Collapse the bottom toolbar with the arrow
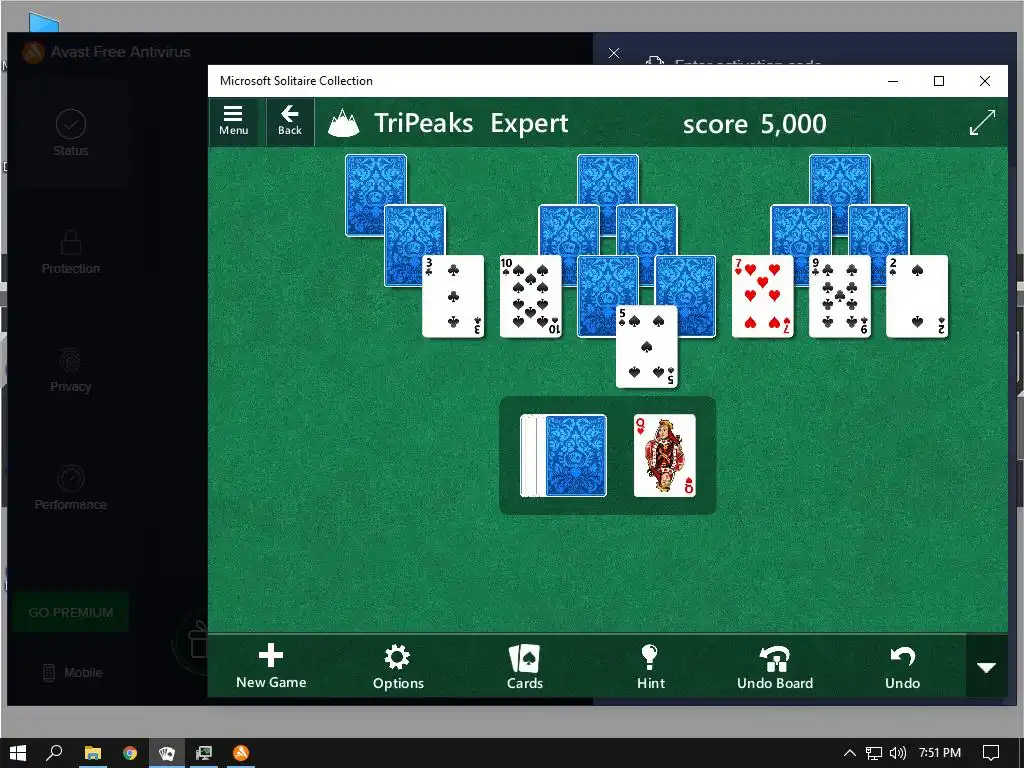The height and width of the screenshot is (768, 1024). [986, 667]
